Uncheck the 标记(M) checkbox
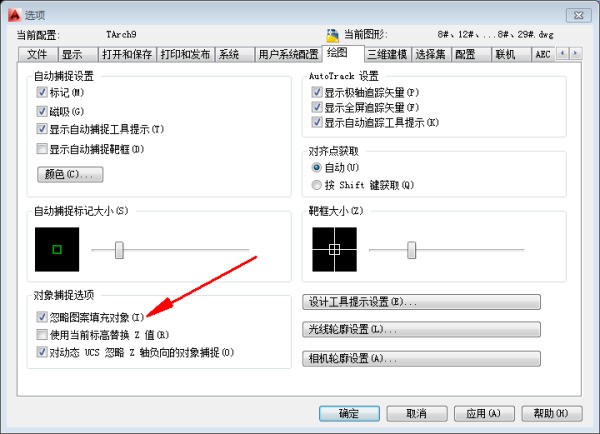 (x=42, y=93)
